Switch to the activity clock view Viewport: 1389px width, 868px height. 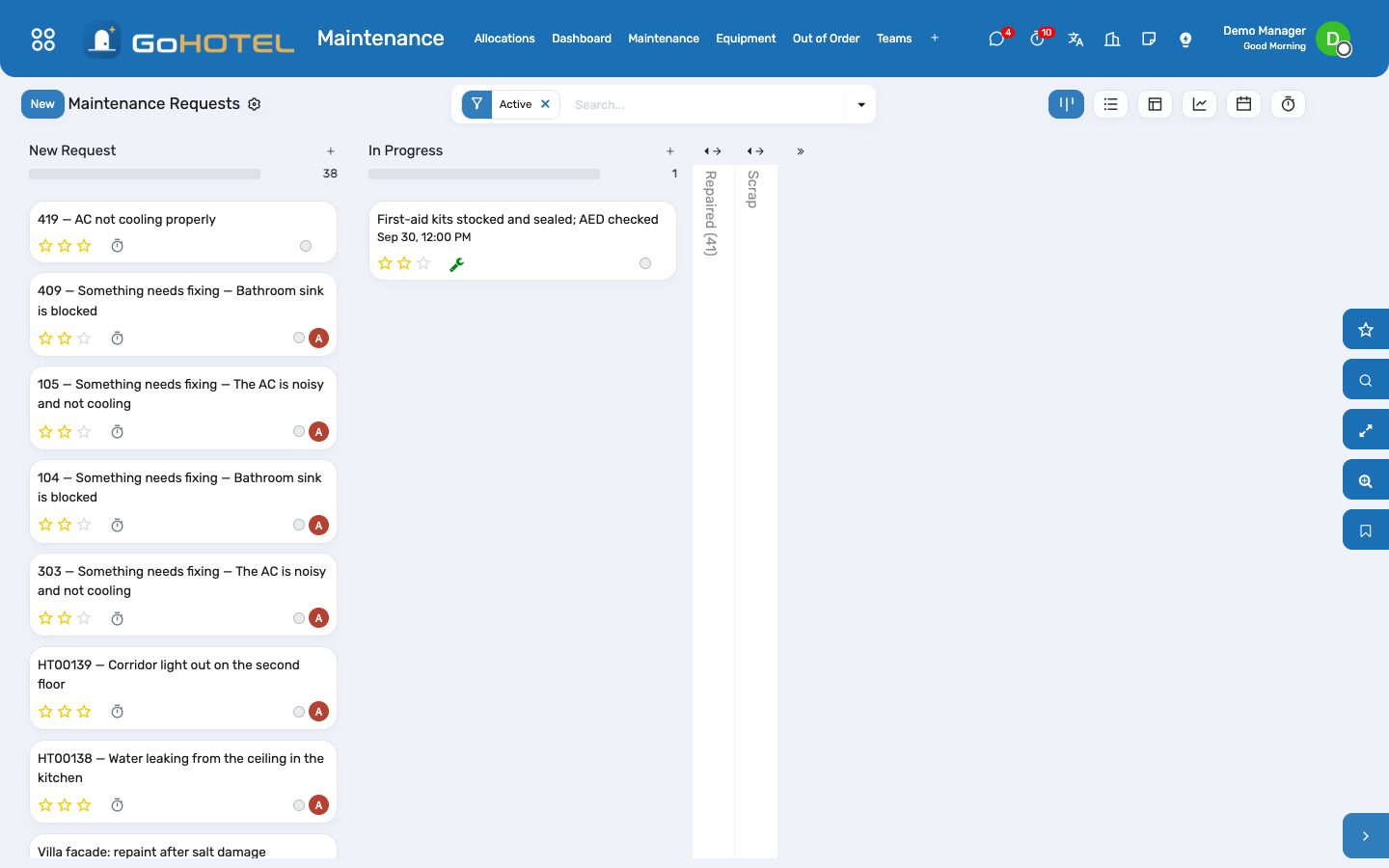(1288, 104)
